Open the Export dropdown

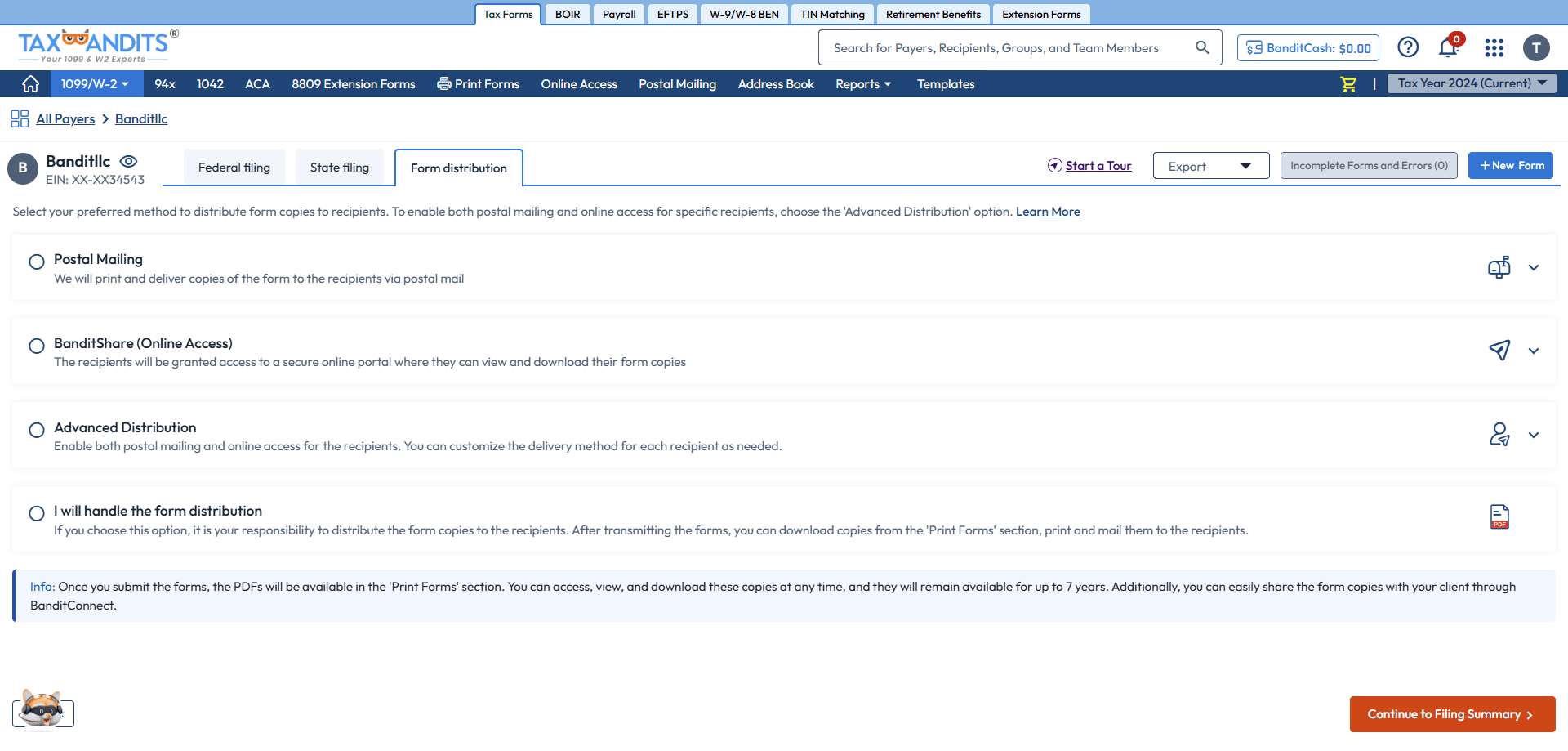click(x=1211, y=166)
